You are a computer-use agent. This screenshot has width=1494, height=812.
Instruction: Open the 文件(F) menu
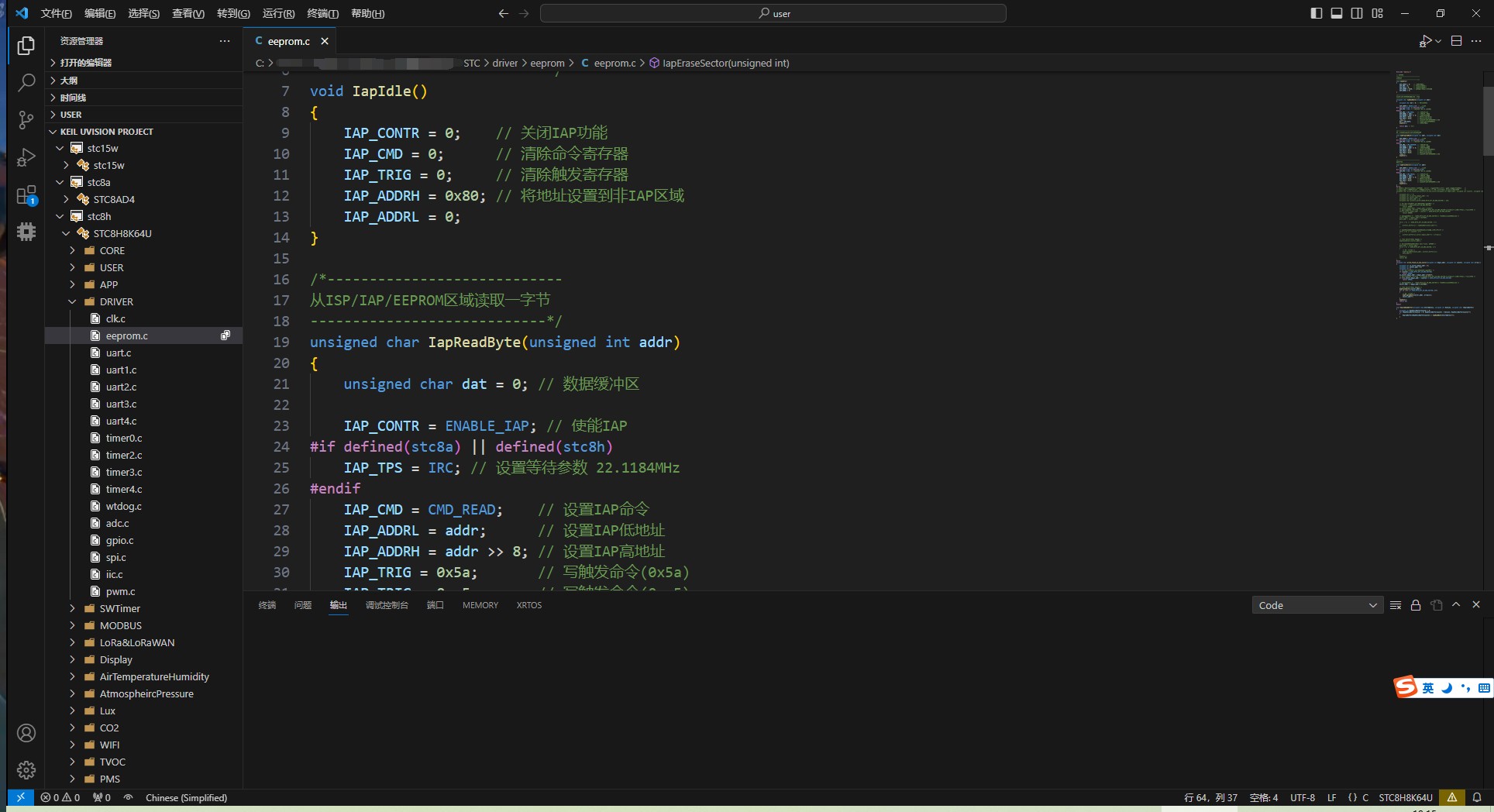(x=56, y=13)
